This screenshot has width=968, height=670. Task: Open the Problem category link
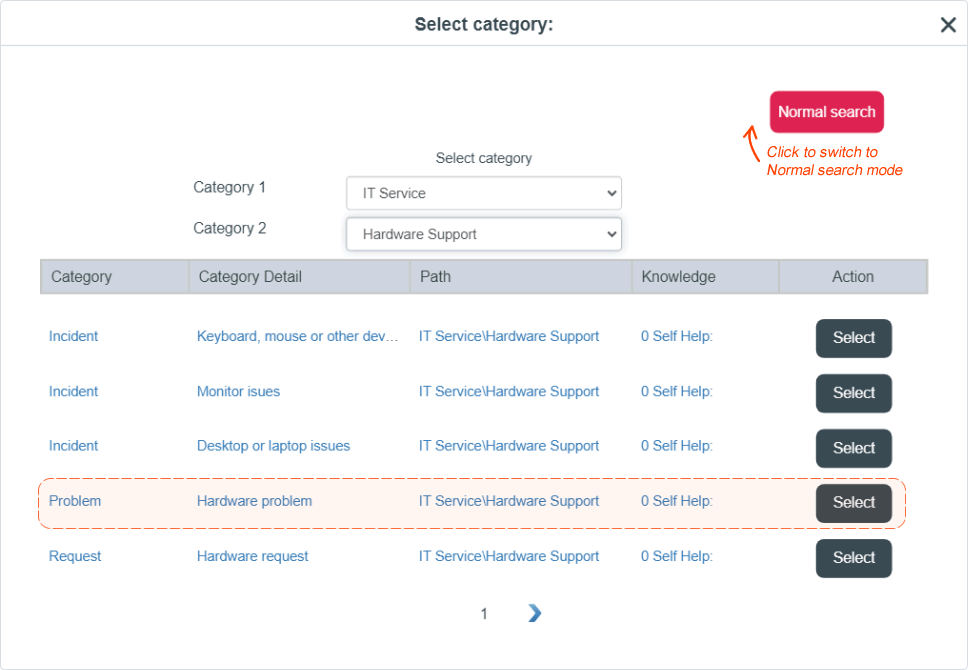[x=75, y=501]
